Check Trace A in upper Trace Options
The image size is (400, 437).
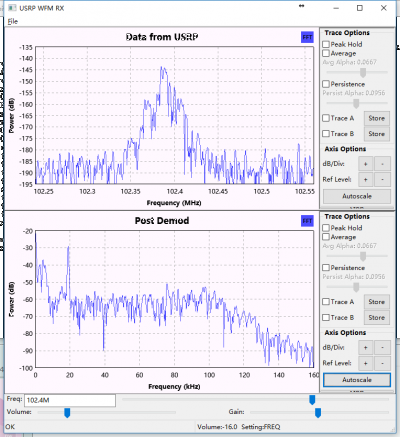[326, 118]
